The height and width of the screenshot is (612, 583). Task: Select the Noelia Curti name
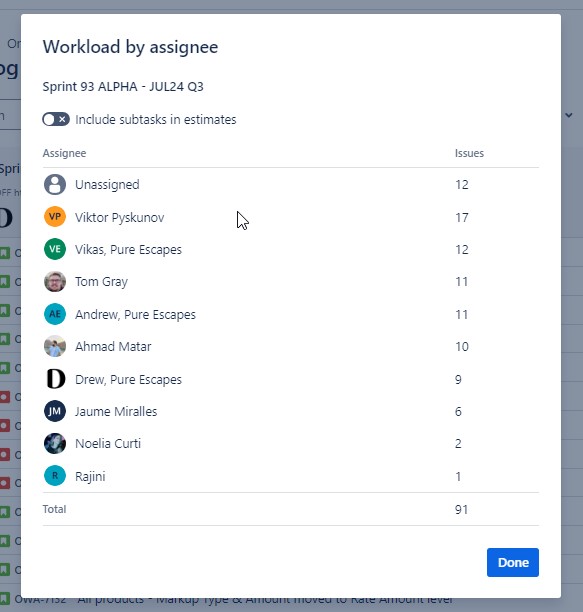point(108,444)
